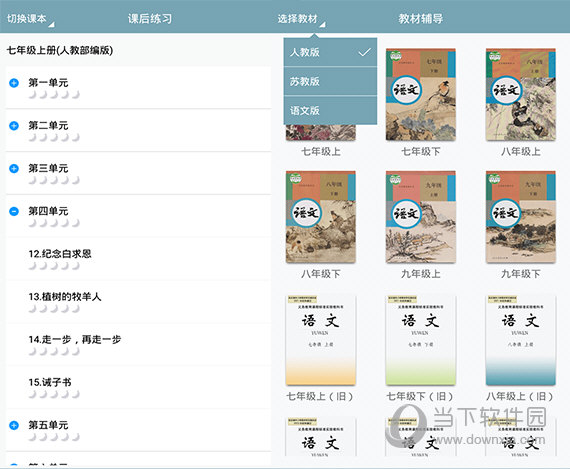Click the 第三单元 unit title

(48, 168)
